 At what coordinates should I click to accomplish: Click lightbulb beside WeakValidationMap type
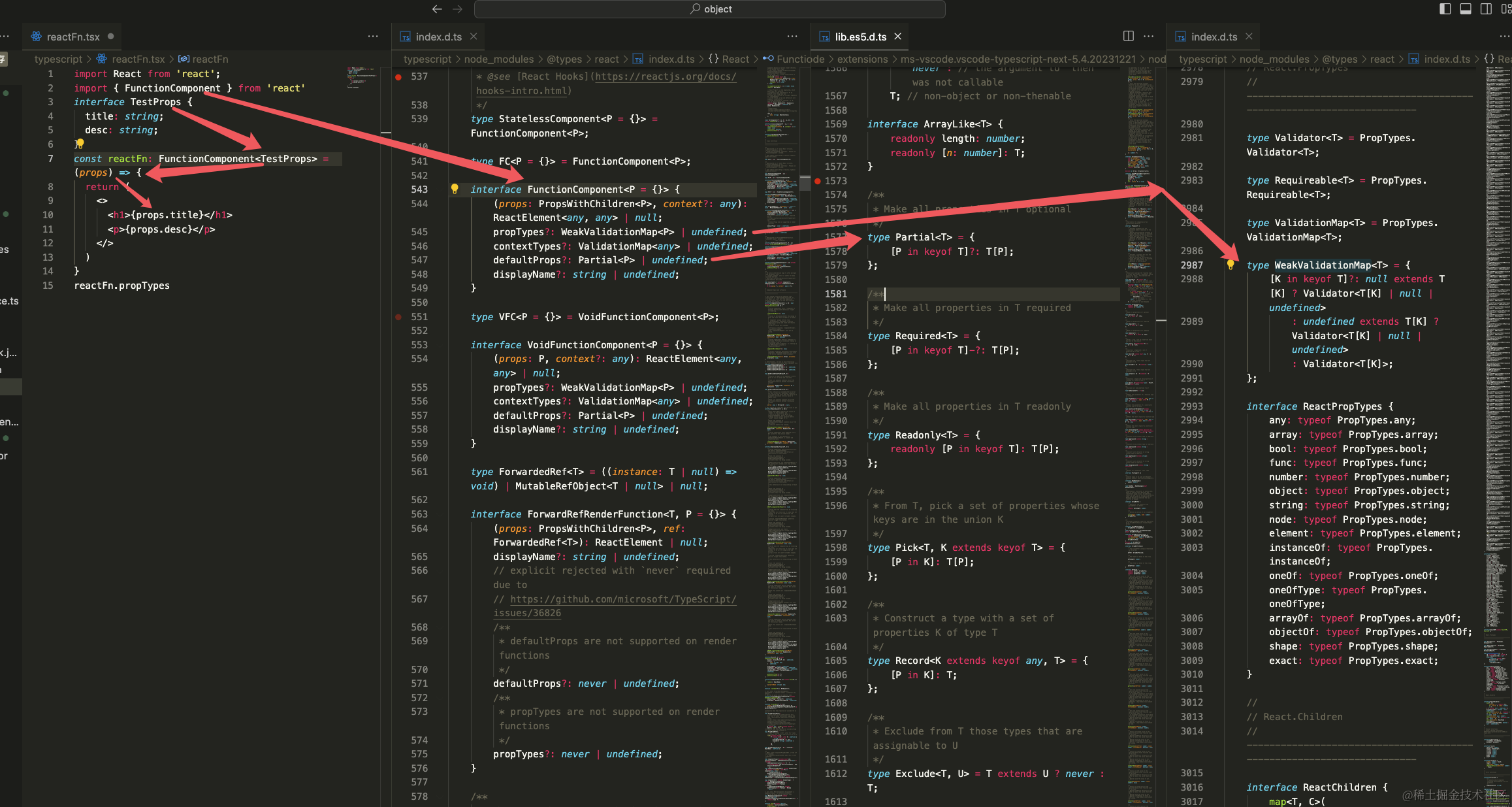click(x=1231, y=265)
